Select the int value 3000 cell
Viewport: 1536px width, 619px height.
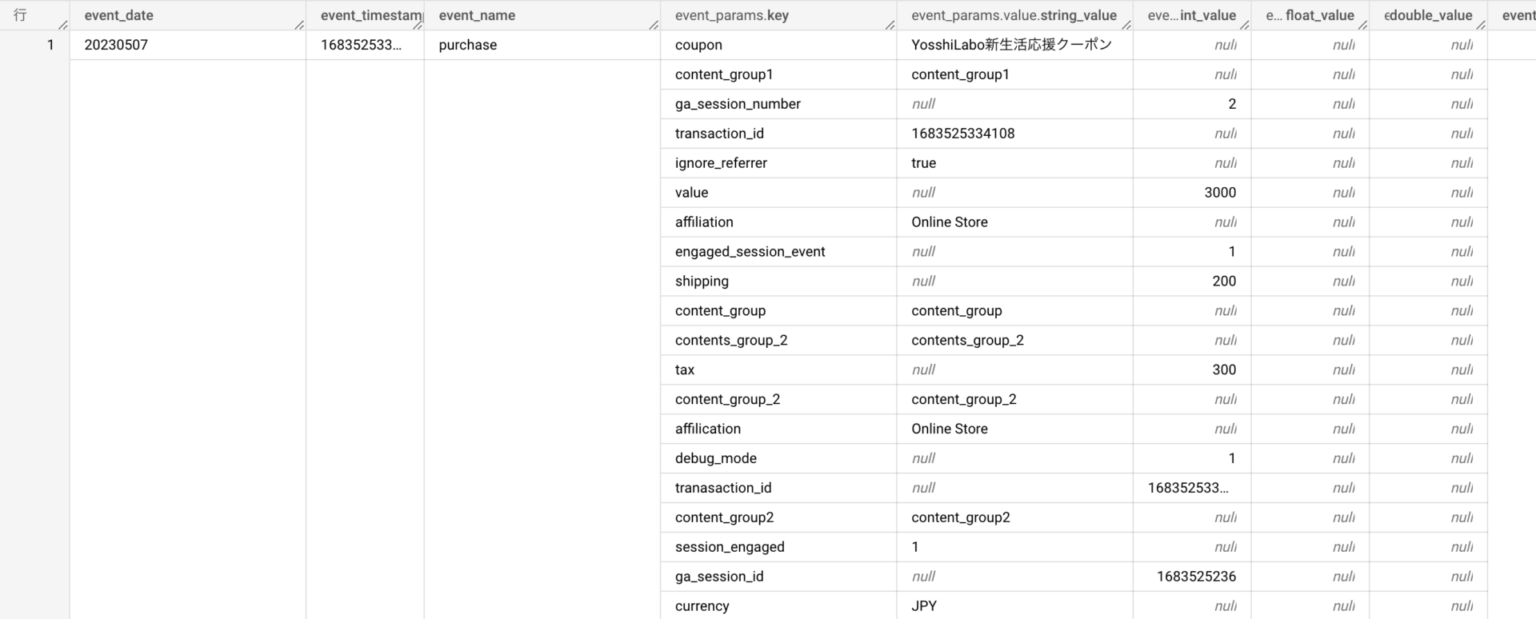pyautogui.click(x=1220, y=192)
